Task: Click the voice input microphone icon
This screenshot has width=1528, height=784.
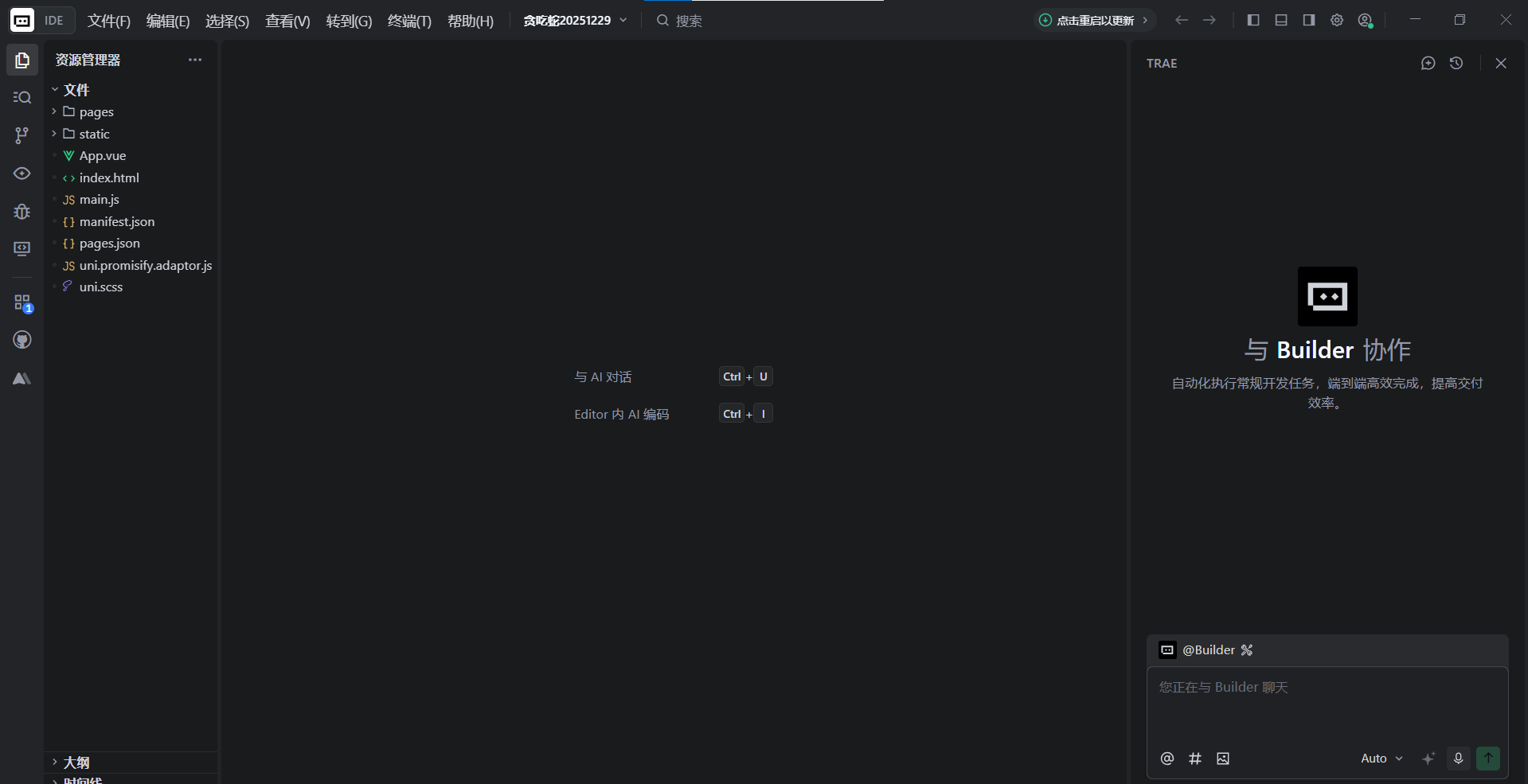Action: (1458, 759)
